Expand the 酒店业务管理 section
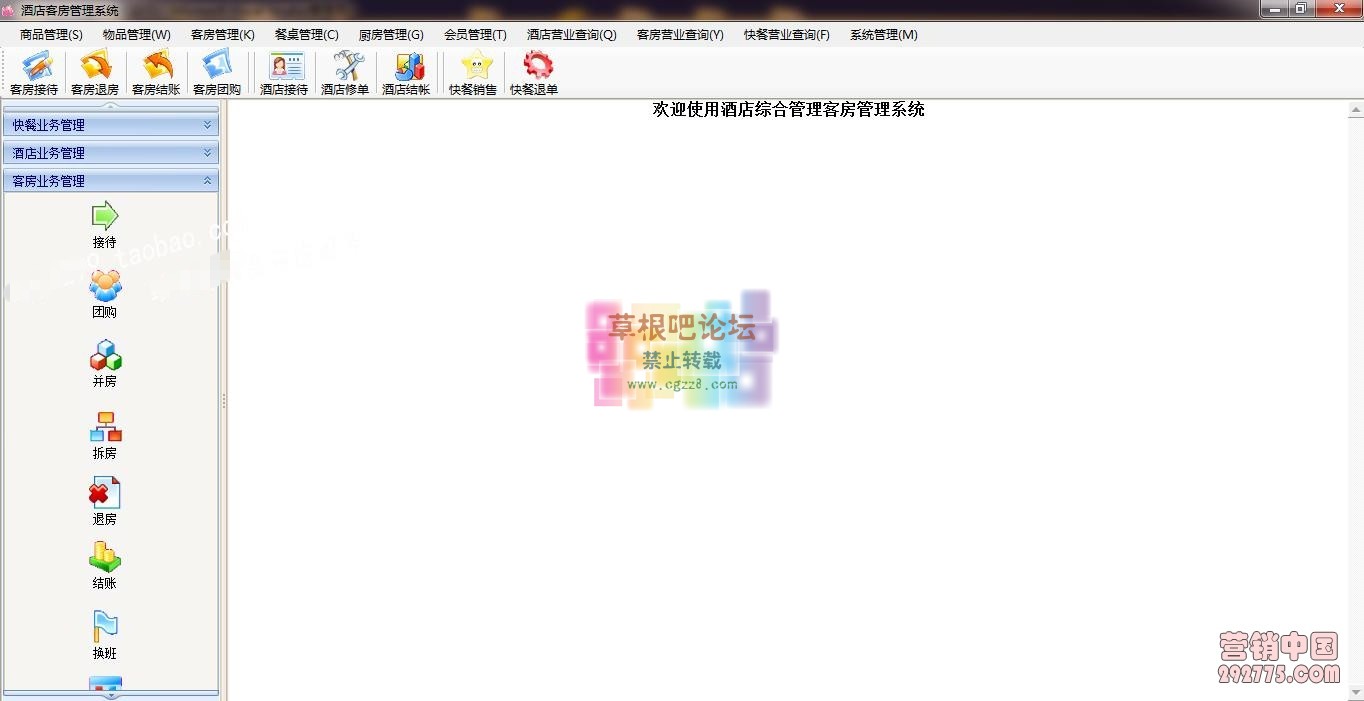 110,153
